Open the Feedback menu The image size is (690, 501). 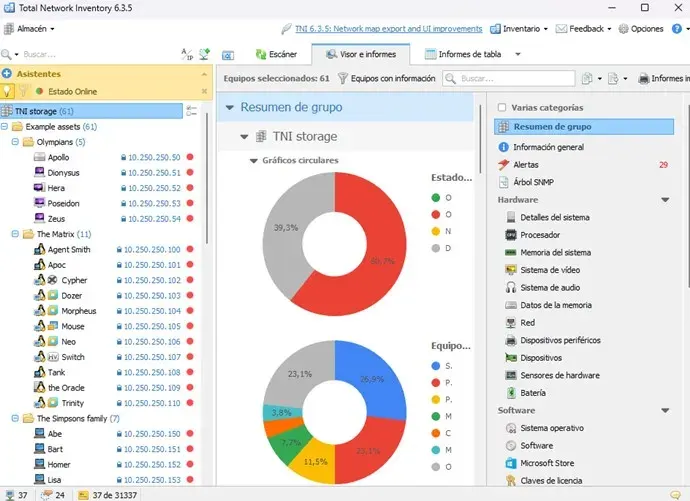pos(584,29)
